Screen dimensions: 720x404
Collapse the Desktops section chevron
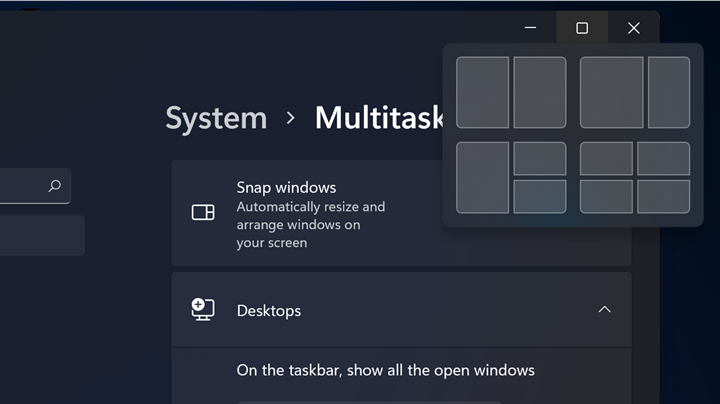(604, 309)
